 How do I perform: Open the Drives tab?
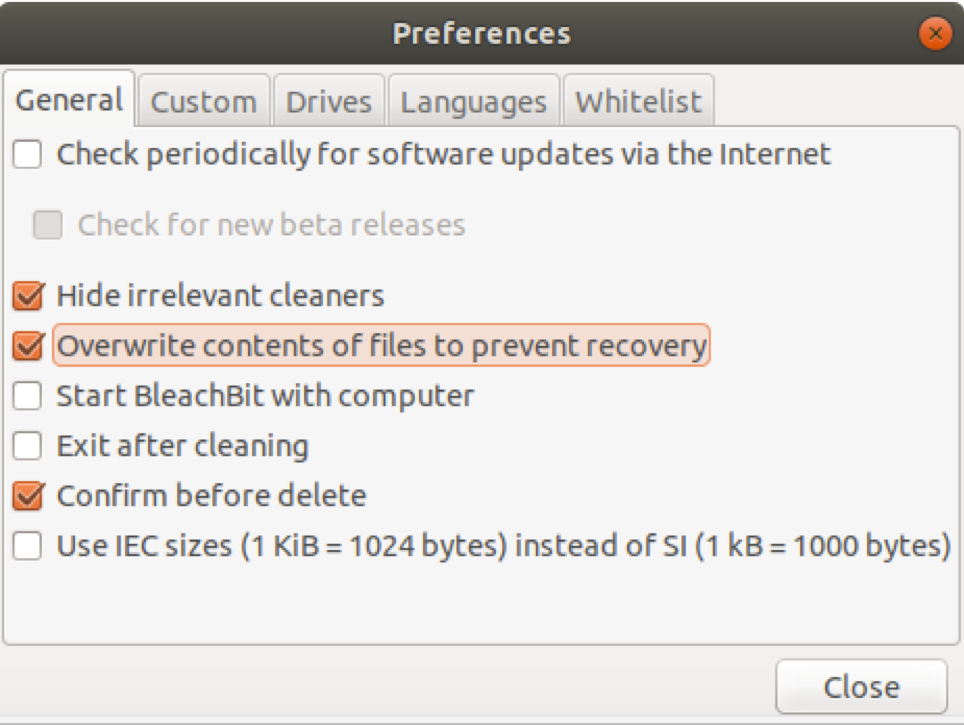tap(329, 102)
